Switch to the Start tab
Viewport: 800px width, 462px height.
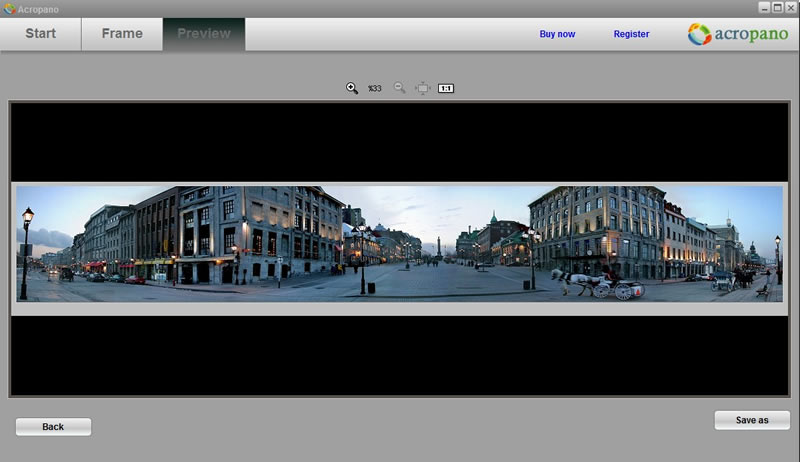click(x=40, y=34)
